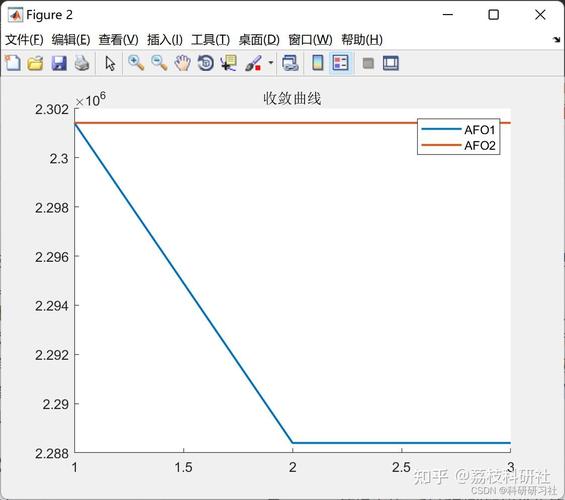The width and height of the screenshot is (565, 500).
Task: Click the New Figure toolbar icon
Action: pos(13,63)
